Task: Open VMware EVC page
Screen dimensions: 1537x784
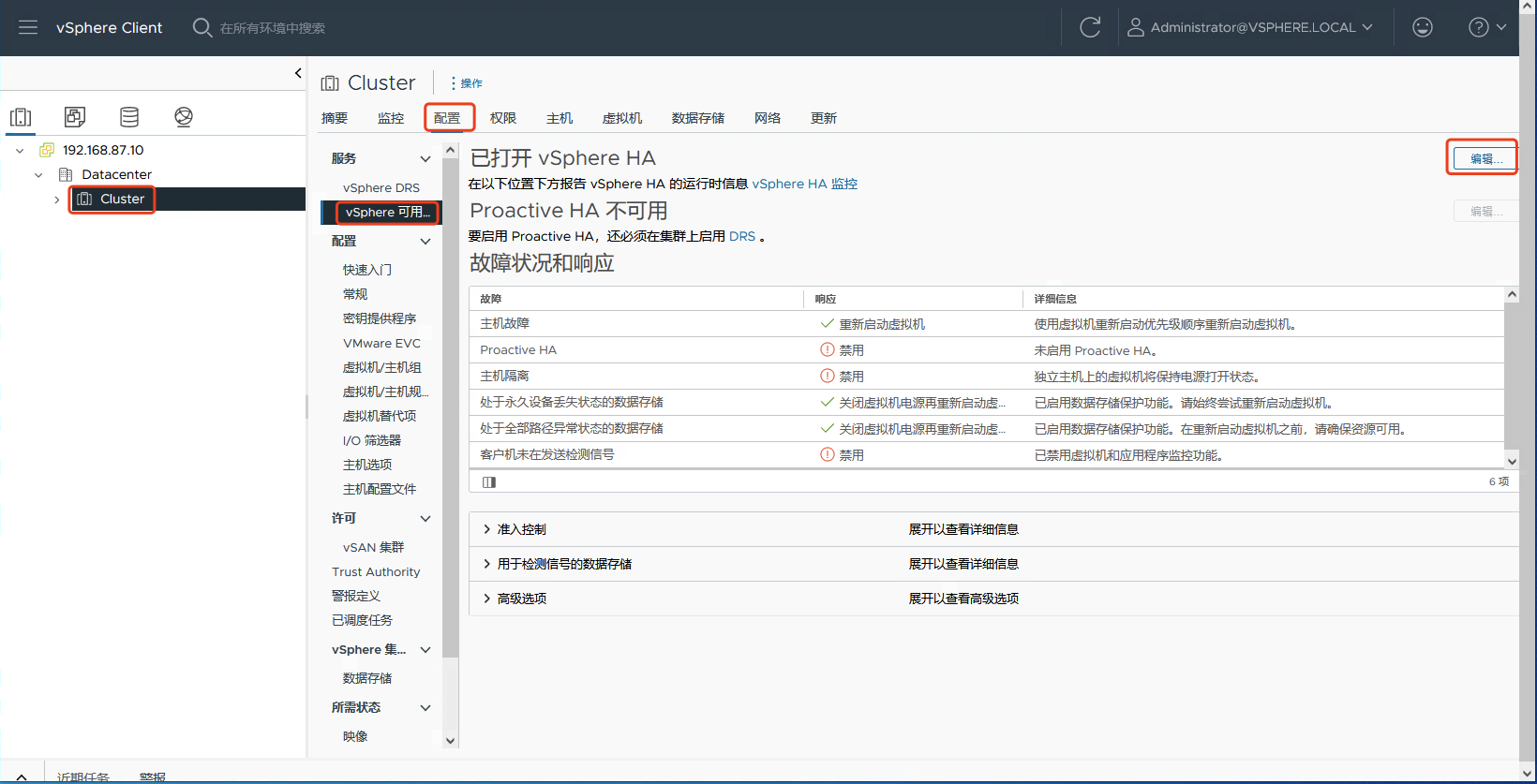Action: pos(382,343)
